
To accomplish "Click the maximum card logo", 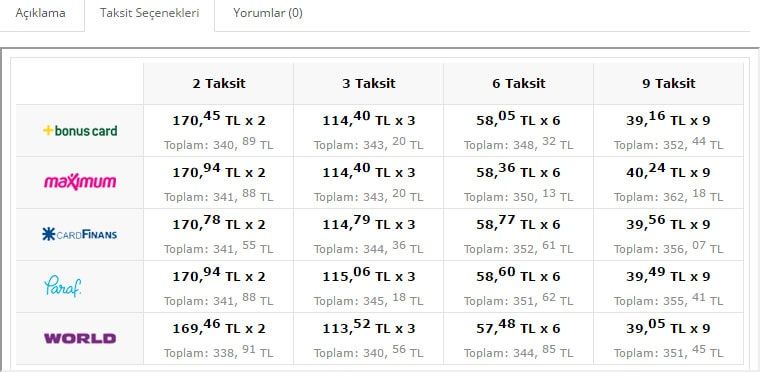I will (x=80, y=182).
